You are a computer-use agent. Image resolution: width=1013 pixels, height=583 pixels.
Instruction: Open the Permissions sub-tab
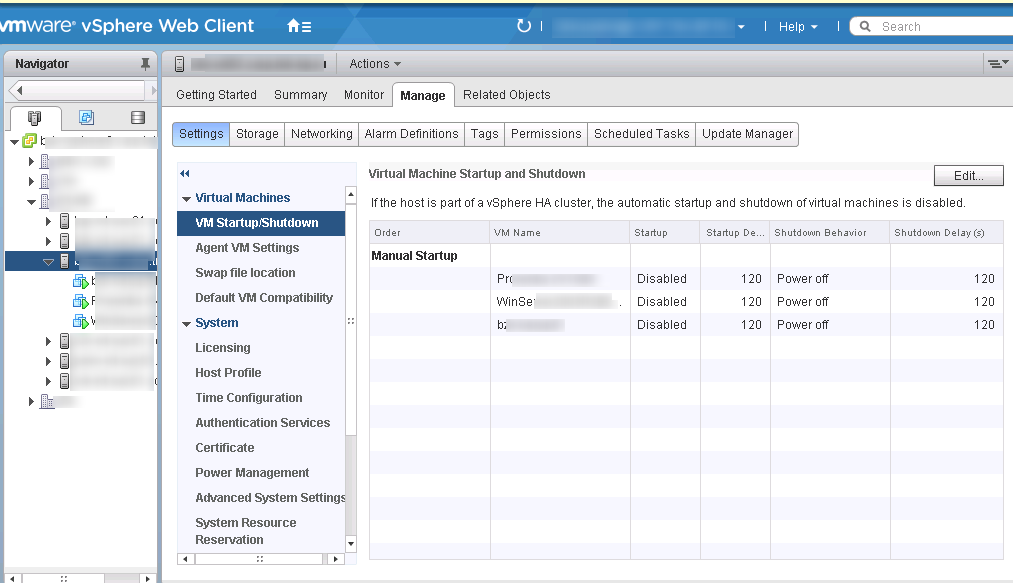(546, 134)
